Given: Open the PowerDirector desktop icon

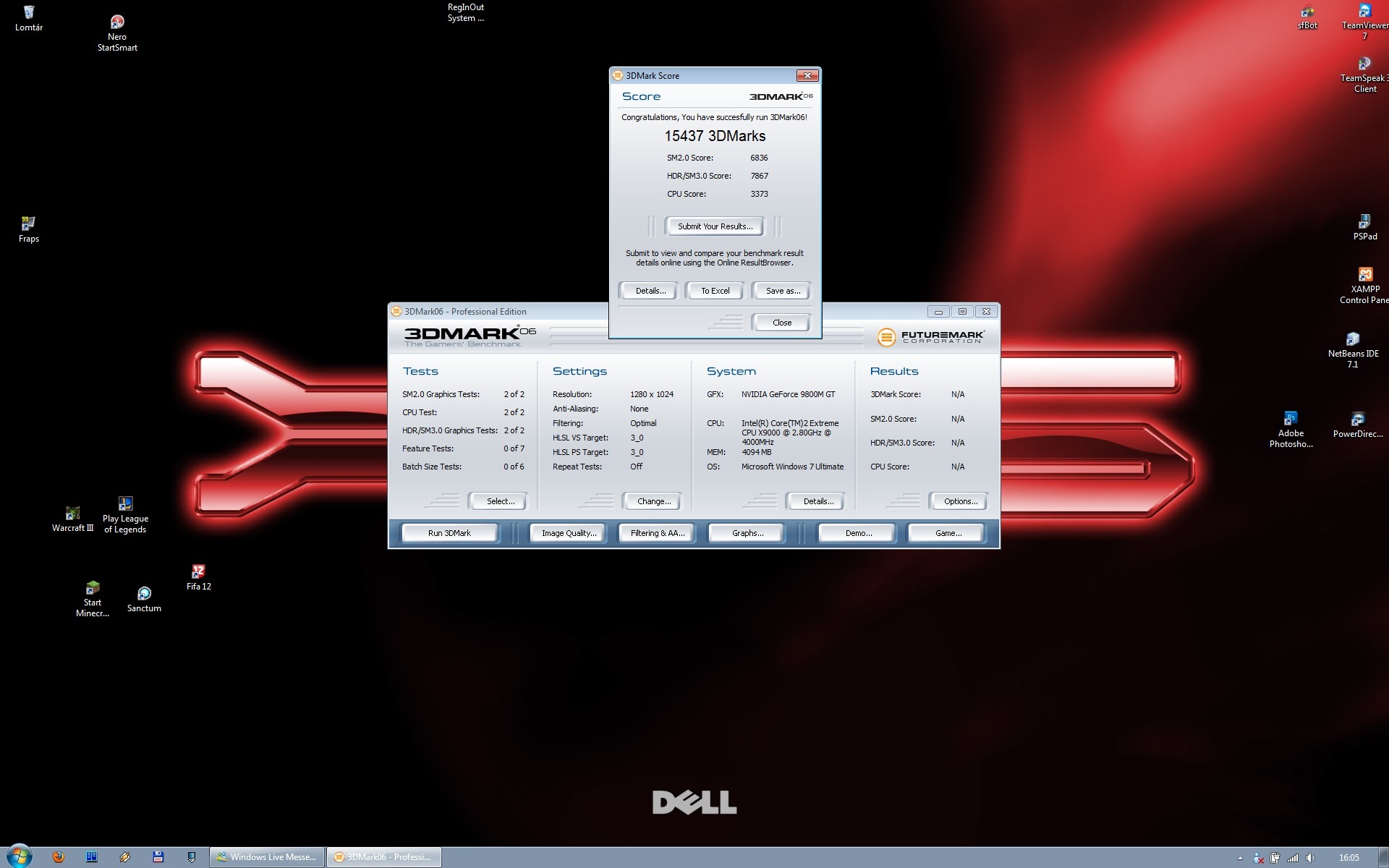Looking at the screenshot, I should click(1358, 425).
